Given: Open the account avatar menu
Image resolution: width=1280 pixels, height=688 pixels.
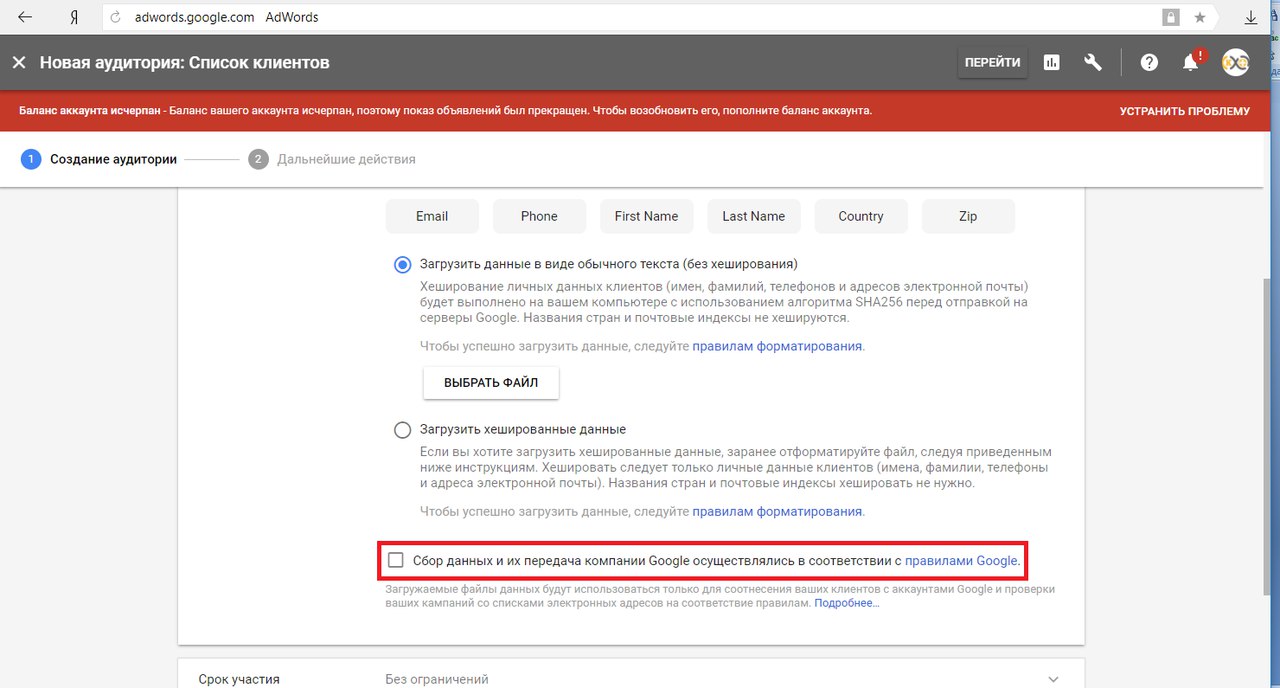Looking at the screenshot, I should tap(1235, 62).
